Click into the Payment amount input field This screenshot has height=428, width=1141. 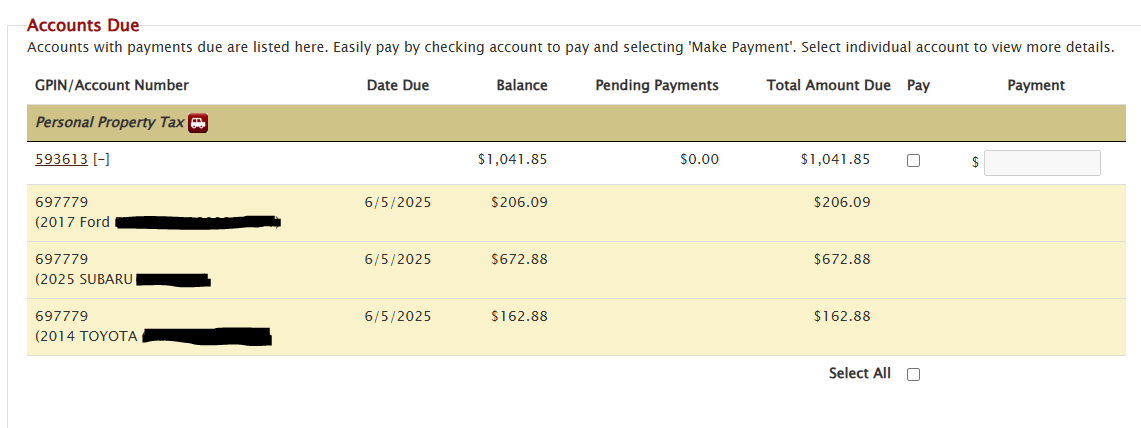[1042, 162]
